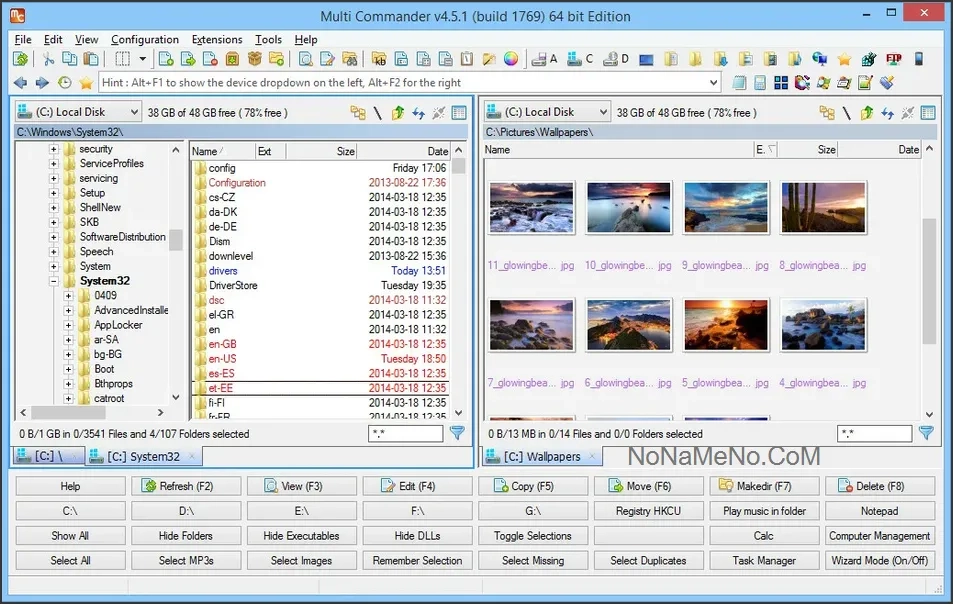Click the favorites star next to hint bar
The height and width of the screenshot is (604, 953).
pyautogui.click(x=86, y=83)
